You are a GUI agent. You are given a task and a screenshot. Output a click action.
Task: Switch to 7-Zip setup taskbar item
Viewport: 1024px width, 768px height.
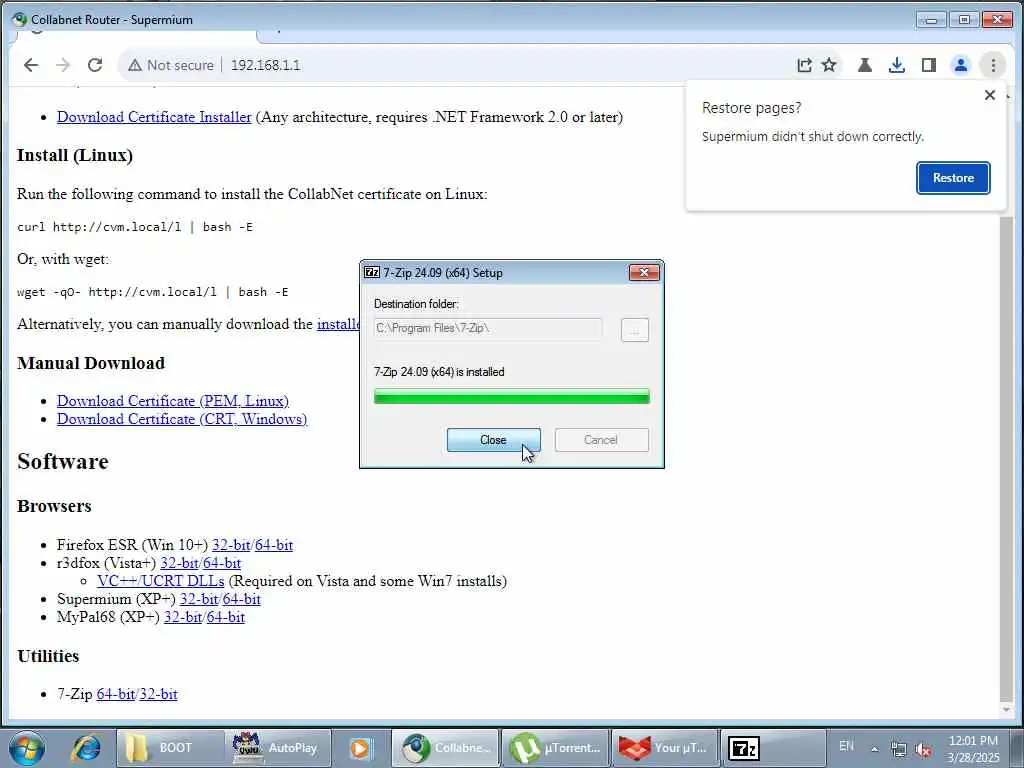click(x=774, y=748)
